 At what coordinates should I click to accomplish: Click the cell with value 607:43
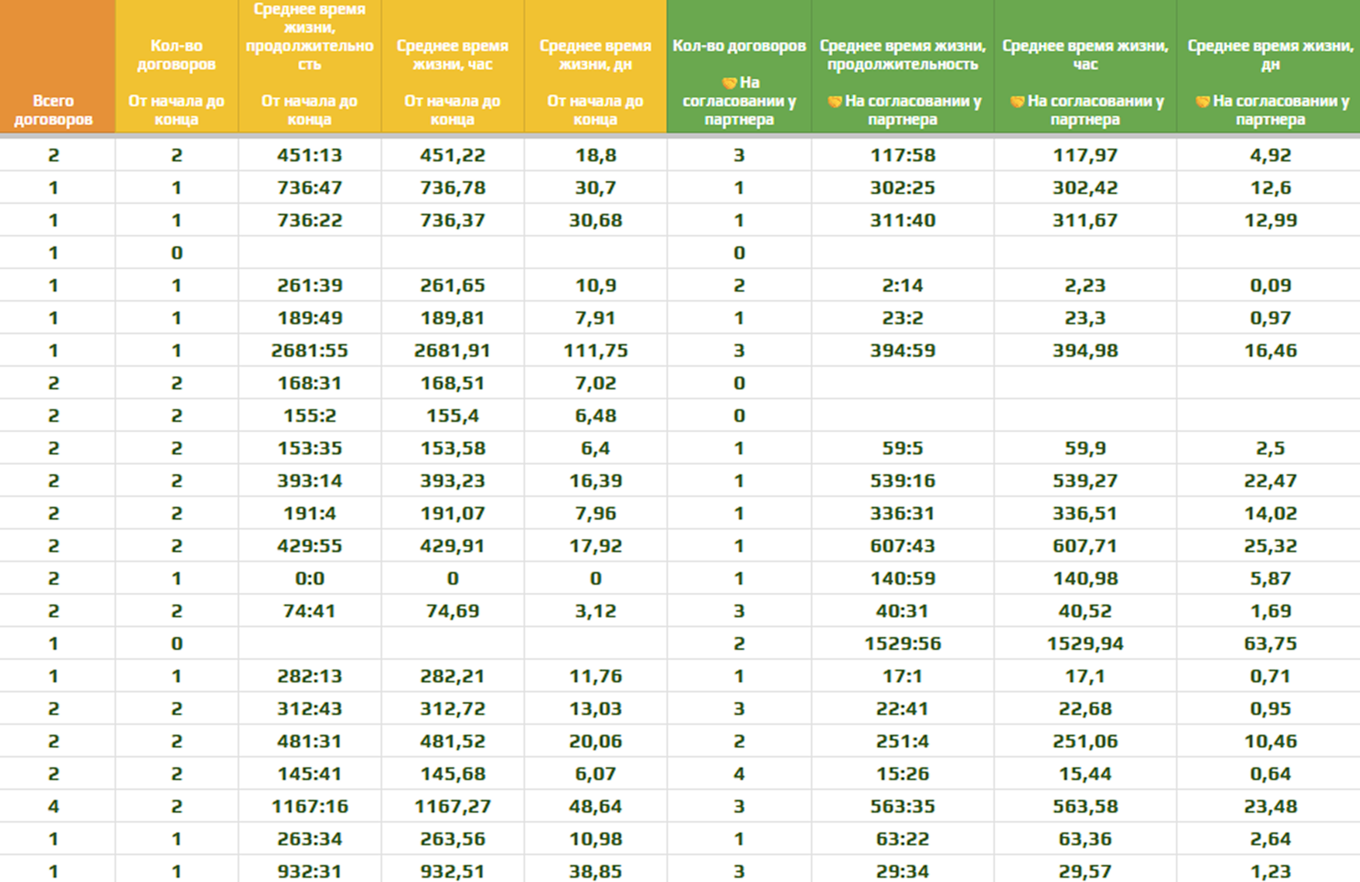[902, 546]
